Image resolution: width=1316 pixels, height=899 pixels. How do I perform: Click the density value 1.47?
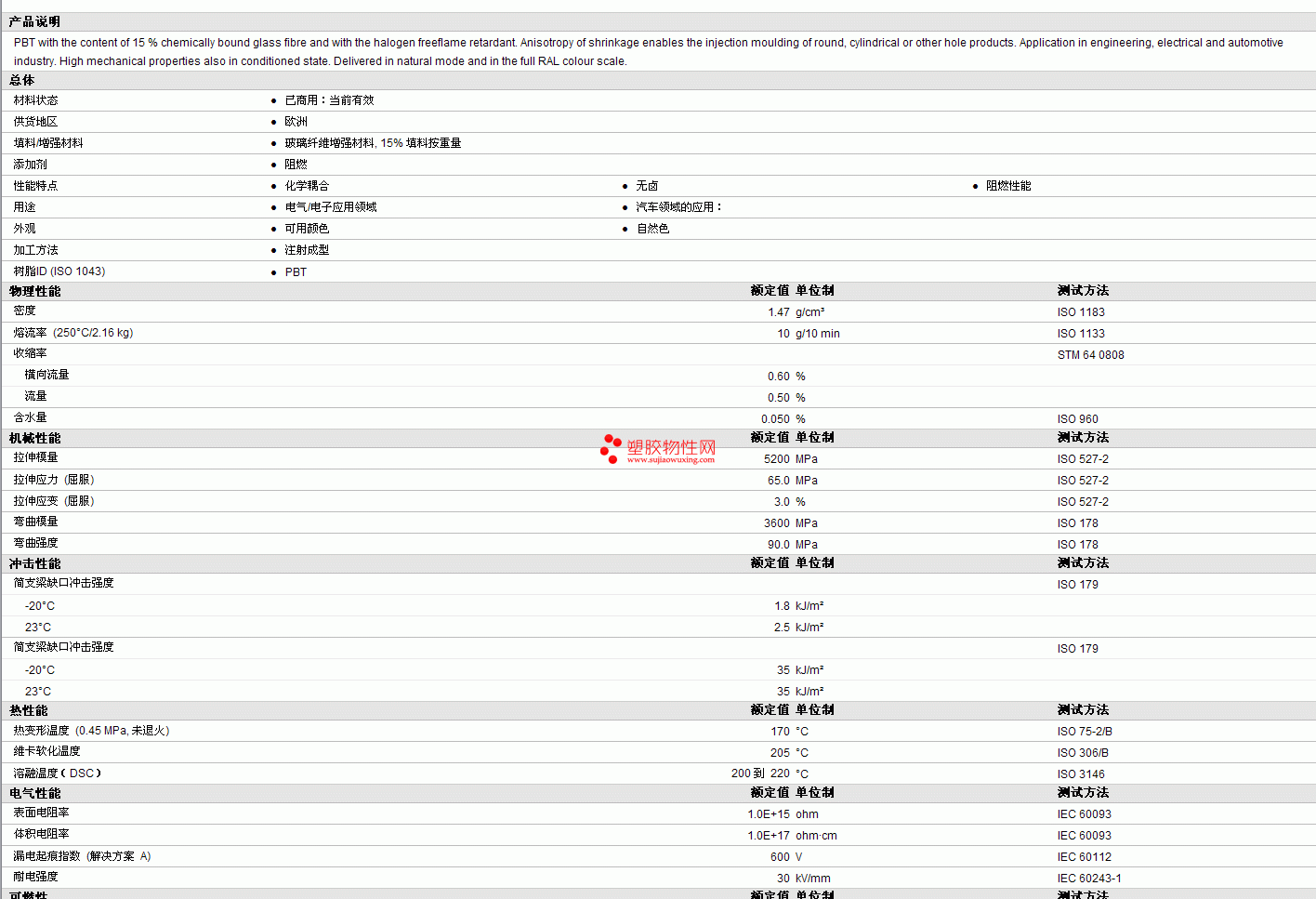779,312
